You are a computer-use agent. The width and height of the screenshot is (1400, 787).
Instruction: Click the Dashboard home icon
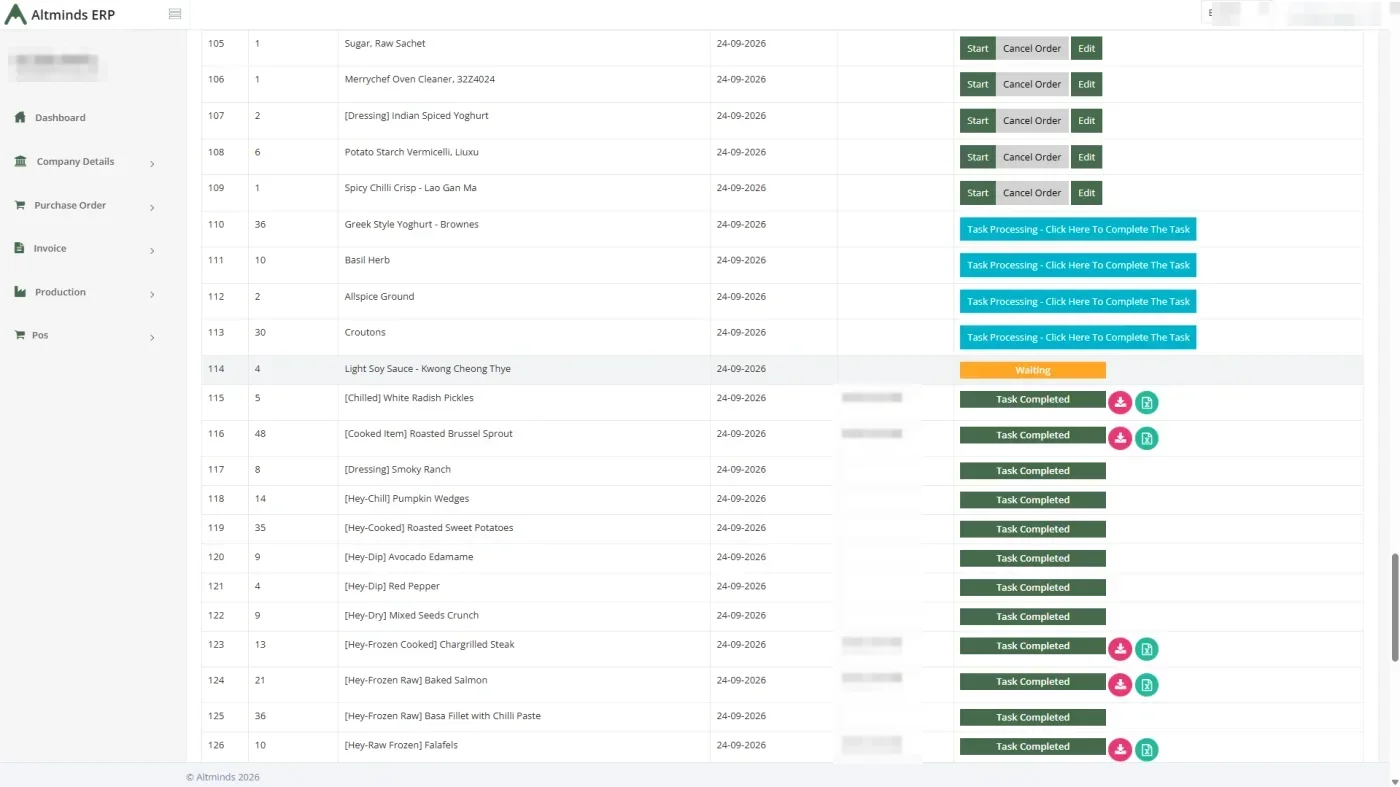pos(20,117)
